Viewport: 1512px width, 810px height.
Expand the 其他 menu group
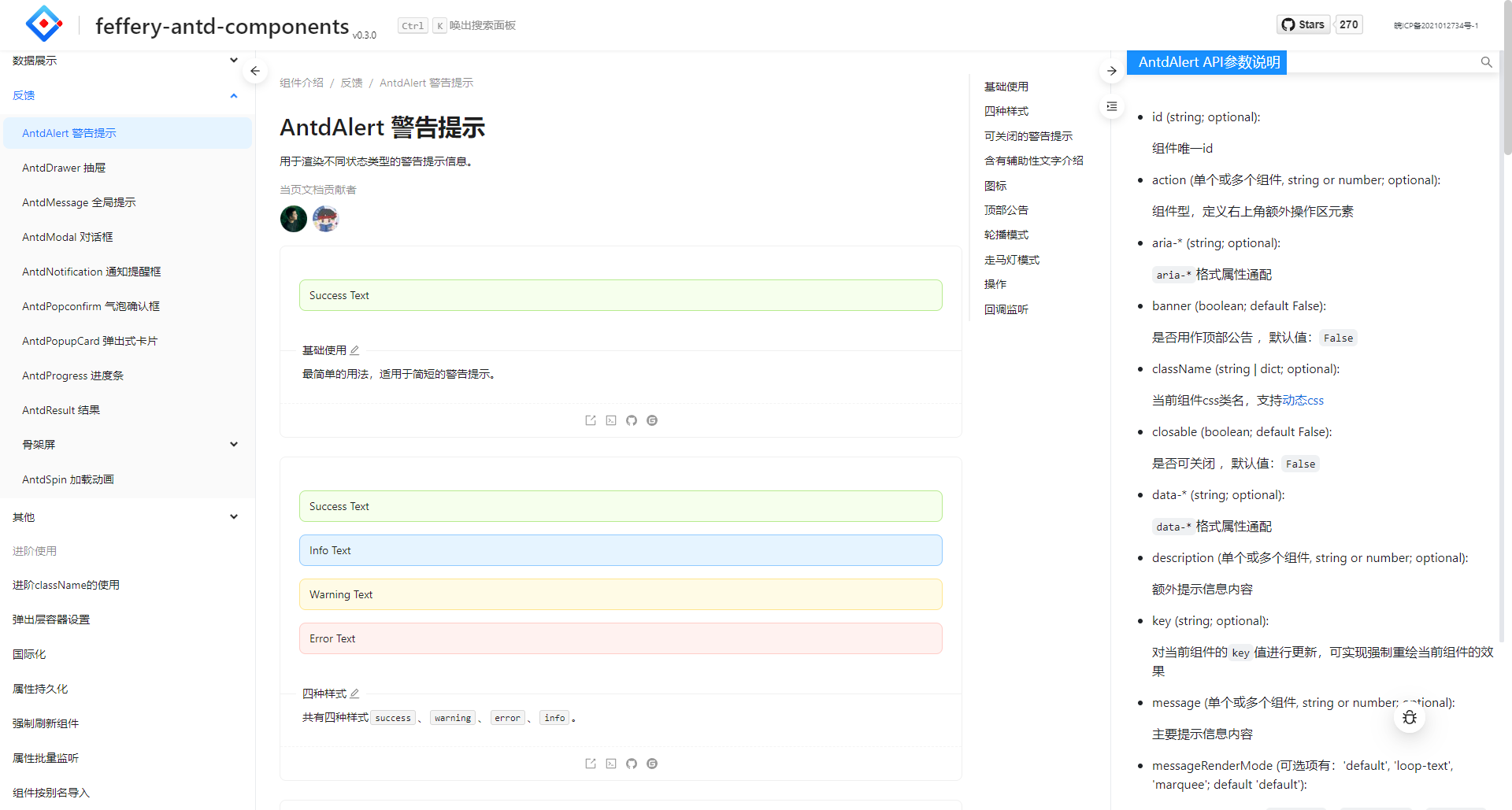[126, 517]
